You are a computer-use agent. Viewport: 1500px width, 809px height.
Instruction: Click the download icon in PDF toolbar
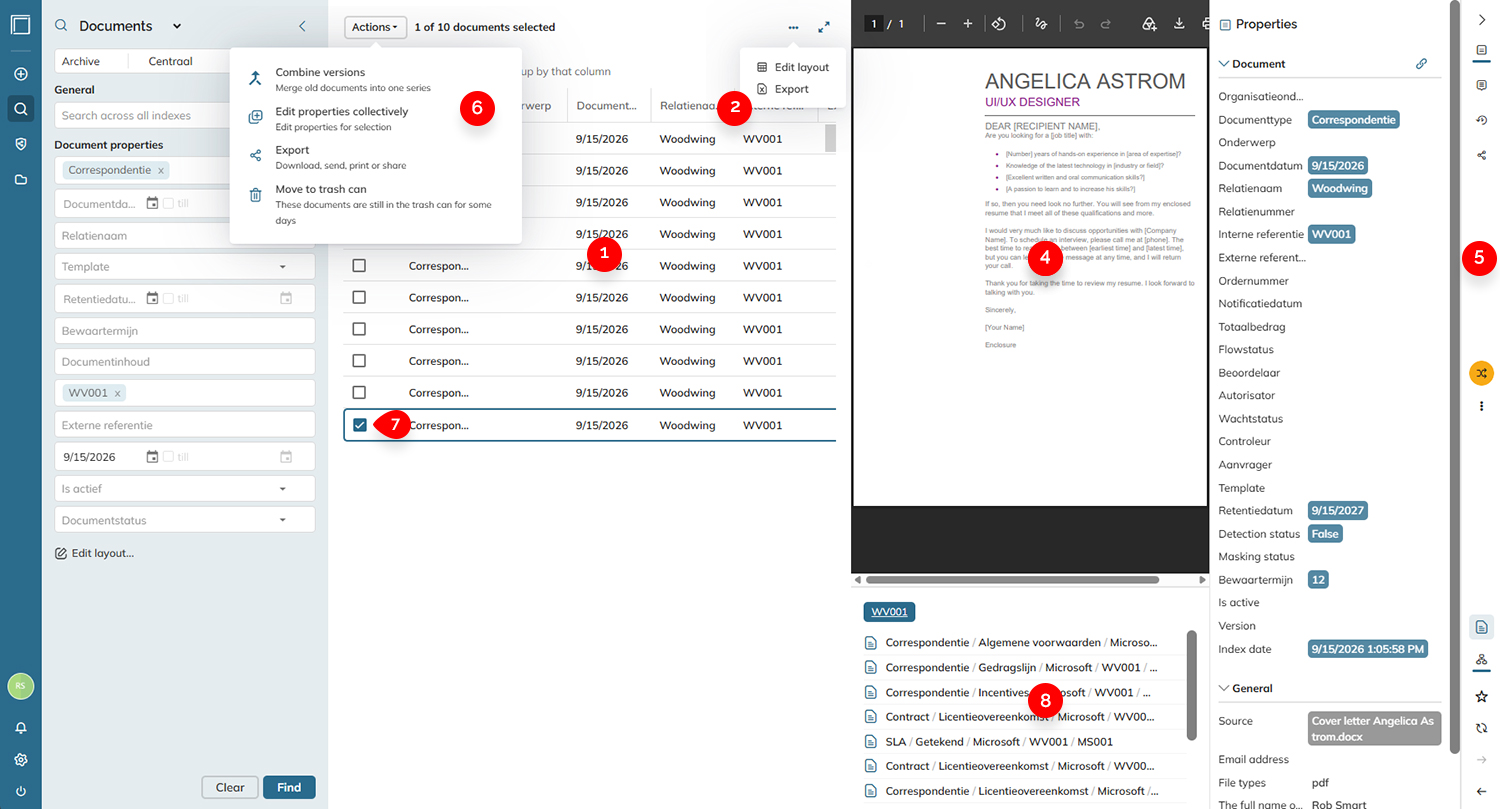click(1179, 24)
